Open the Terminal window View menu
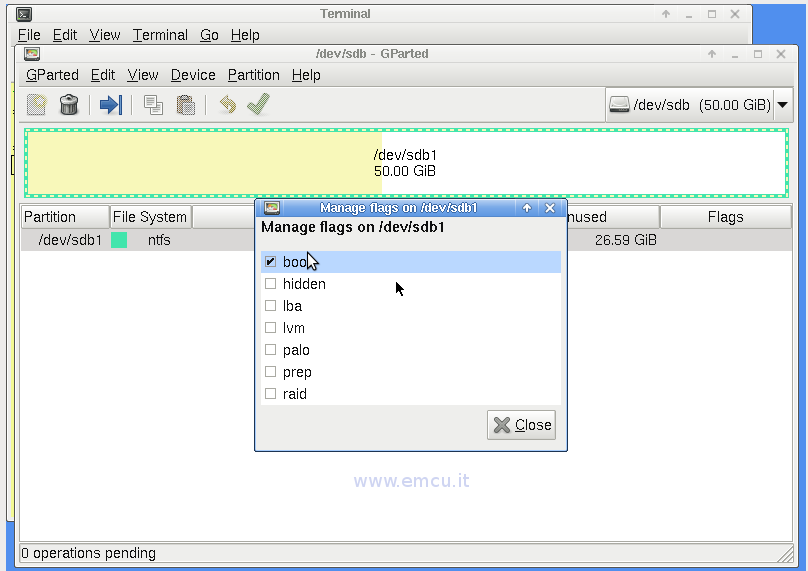This screenshot has height=571, width=808. [105, 35]
